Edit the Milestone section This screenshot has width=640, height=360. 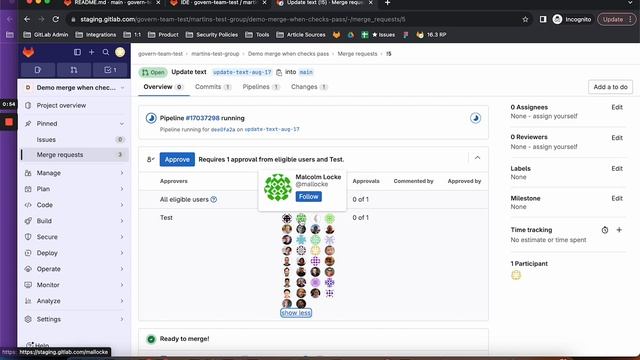(x=617, y=198)
